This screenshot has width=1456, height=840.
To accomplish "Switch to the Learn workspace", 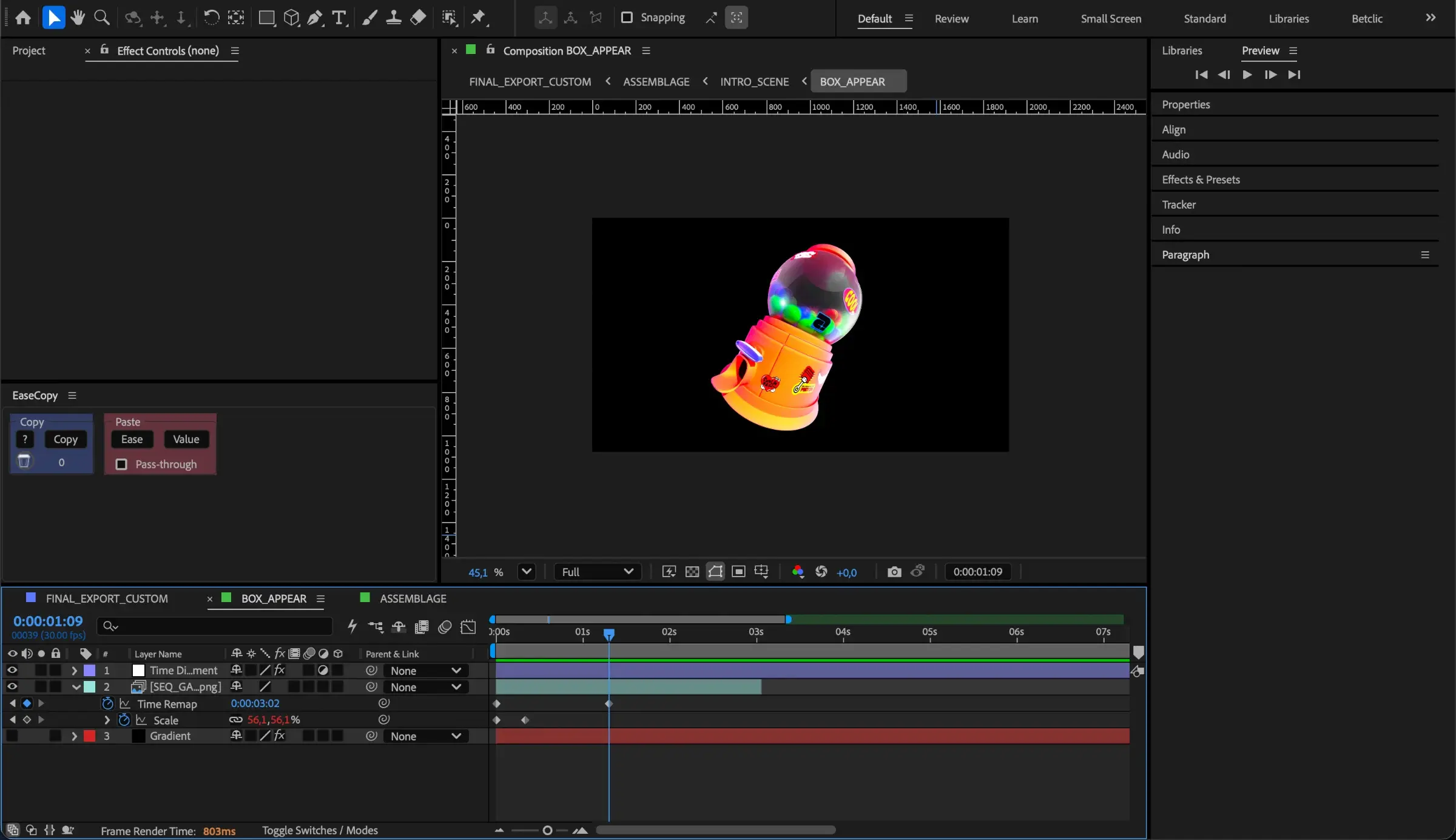I will click(1025, 19).
